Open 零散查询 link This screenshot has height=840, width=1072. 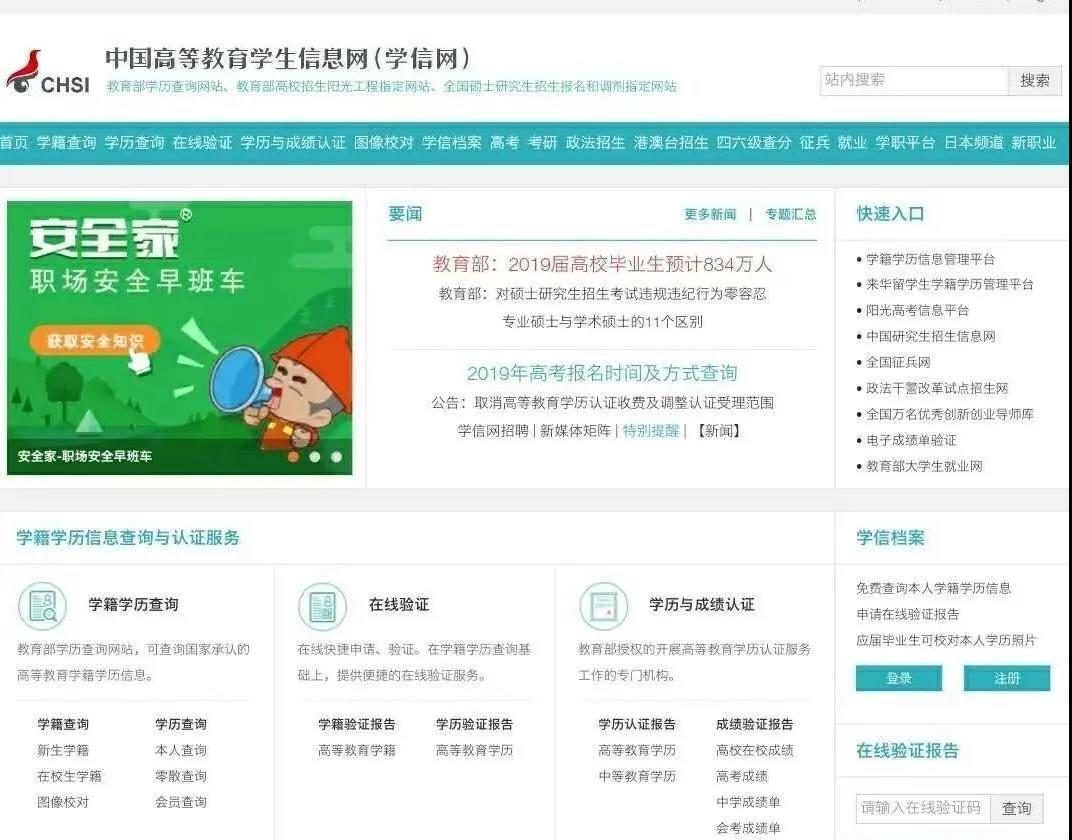click(x=181, y=776)
